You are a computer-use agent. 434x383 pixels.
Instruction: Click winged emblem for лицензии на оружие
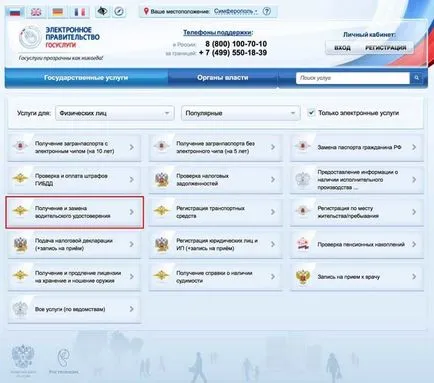[20, 276]
